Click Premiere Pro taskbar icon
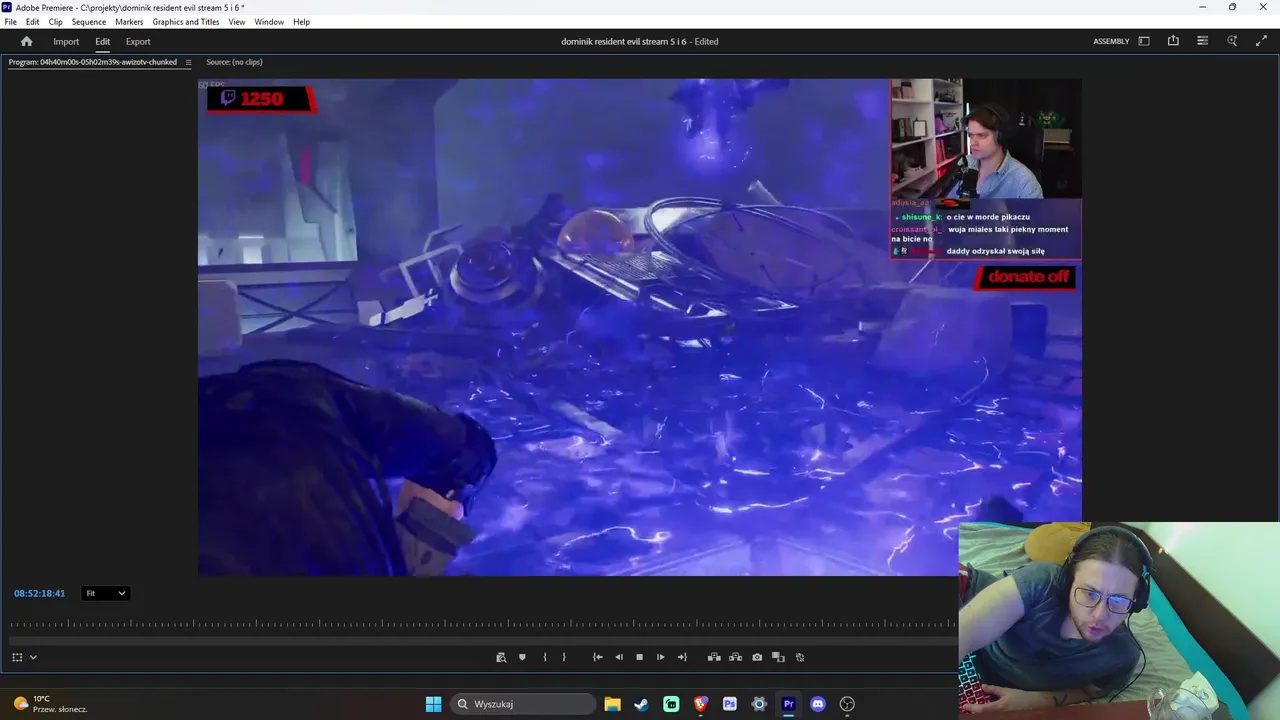The image size is (1280, 720). (x=788, y=704)
